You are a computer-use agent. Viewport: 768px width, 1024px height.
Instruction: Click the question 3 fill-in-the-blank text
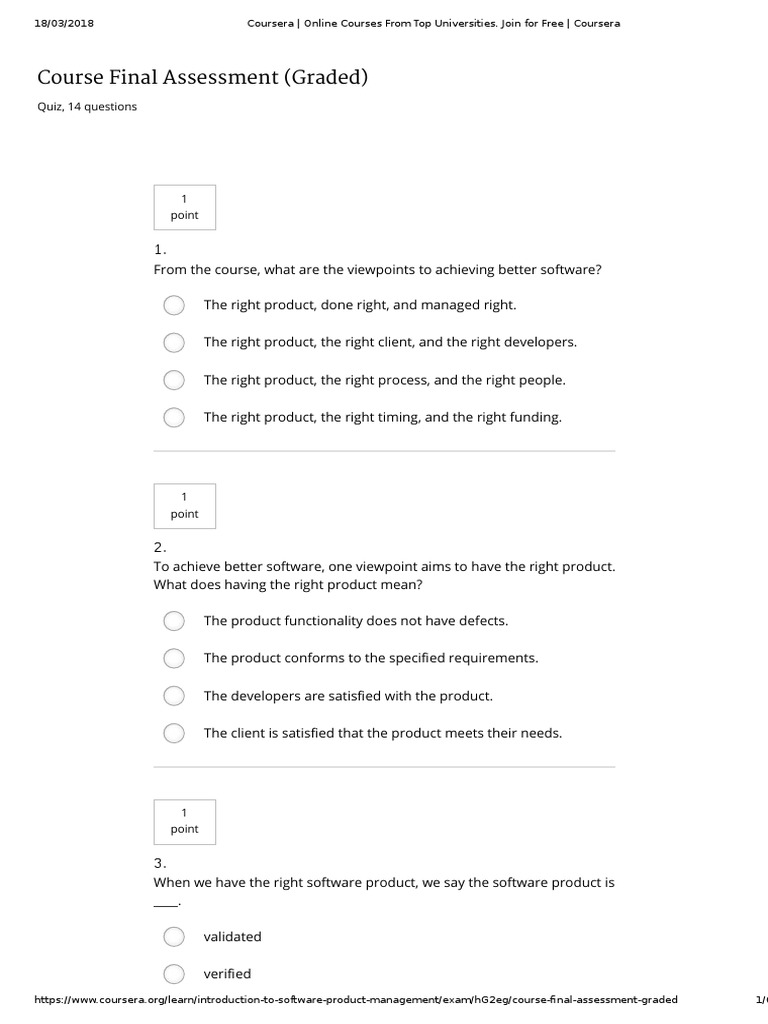[384, 884]
